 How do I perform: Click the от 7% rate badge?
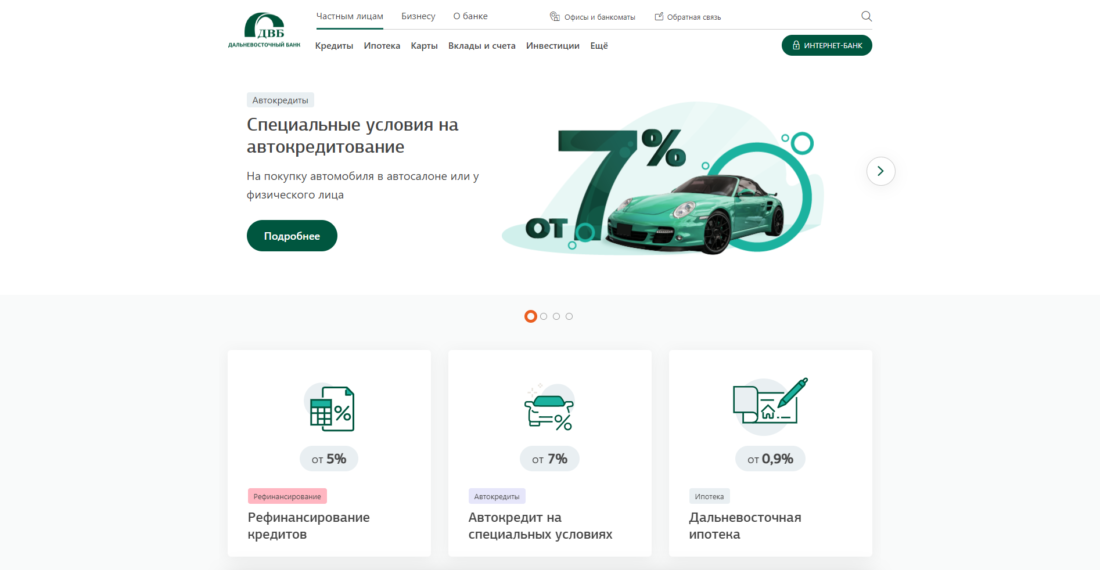pyautogui.click(x=549, y=459)
